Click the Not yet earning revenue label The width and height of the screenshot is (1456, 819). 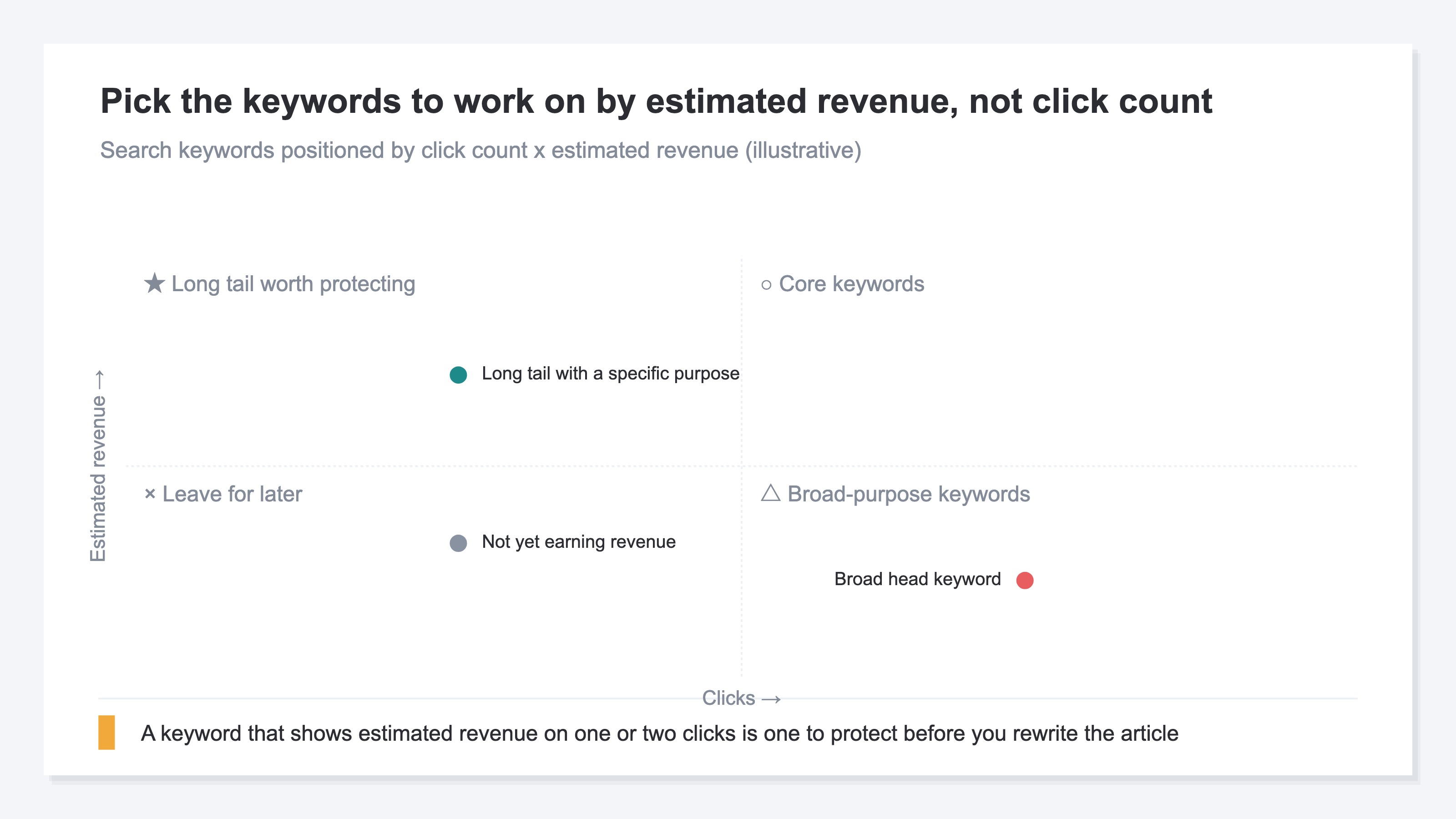point(579,542)
